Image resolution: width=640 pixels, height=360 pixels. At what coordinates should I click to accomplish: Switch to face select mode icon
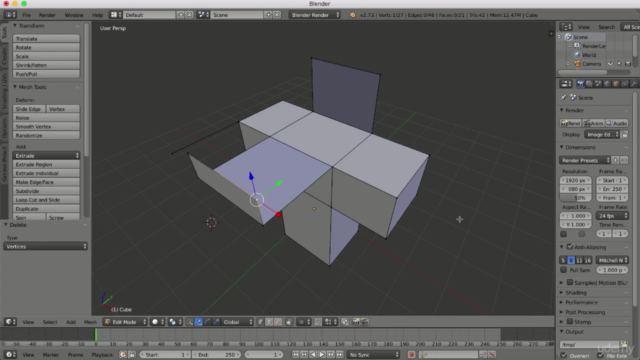pyautogui.click(x=278, y=322)
